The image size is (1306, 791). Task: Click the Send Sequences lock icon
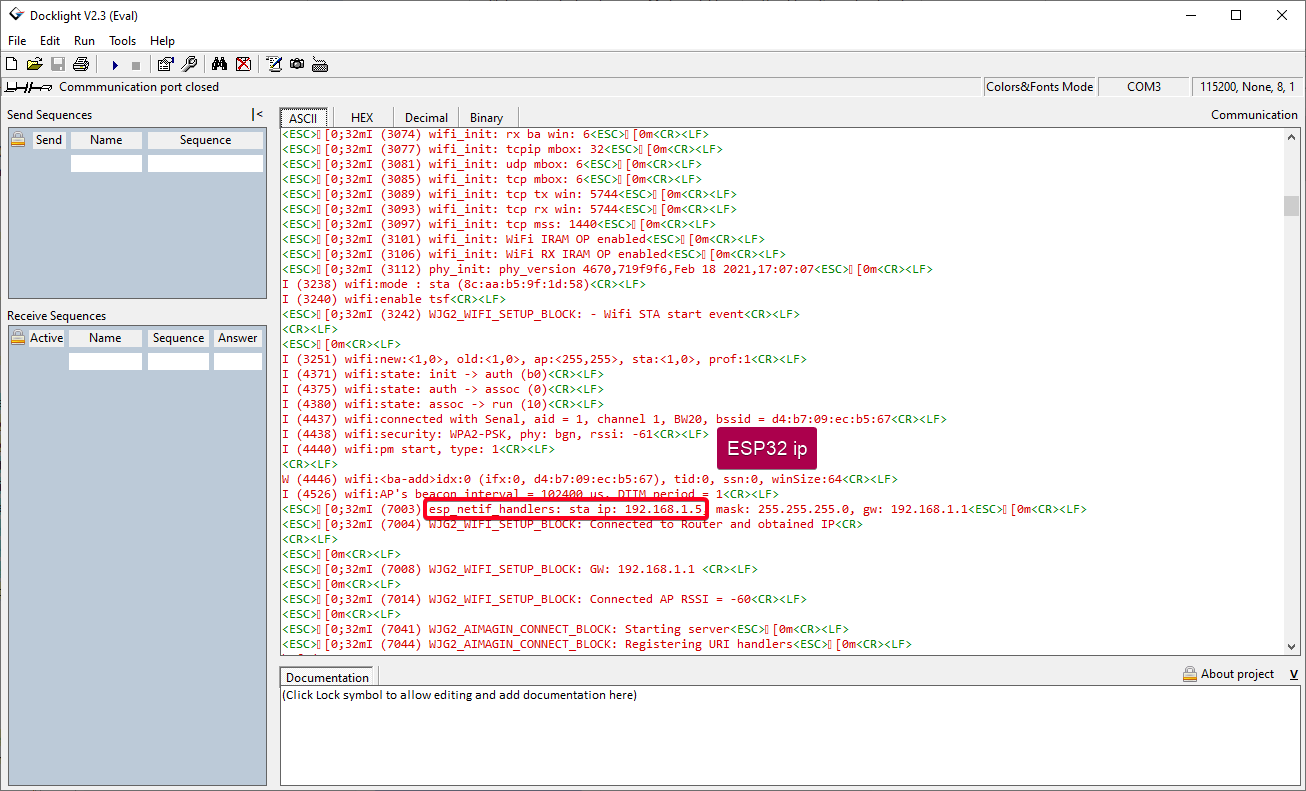(x=18, y=140)
